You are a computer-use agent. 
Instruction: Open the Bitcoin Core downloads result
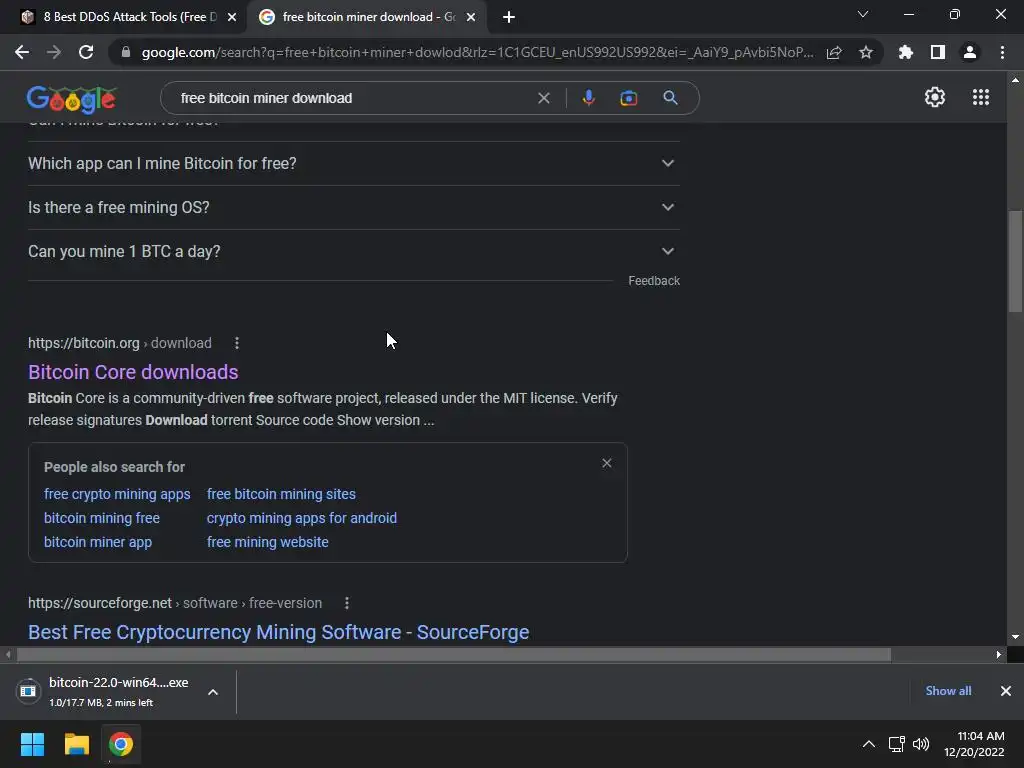pos(133,372)
